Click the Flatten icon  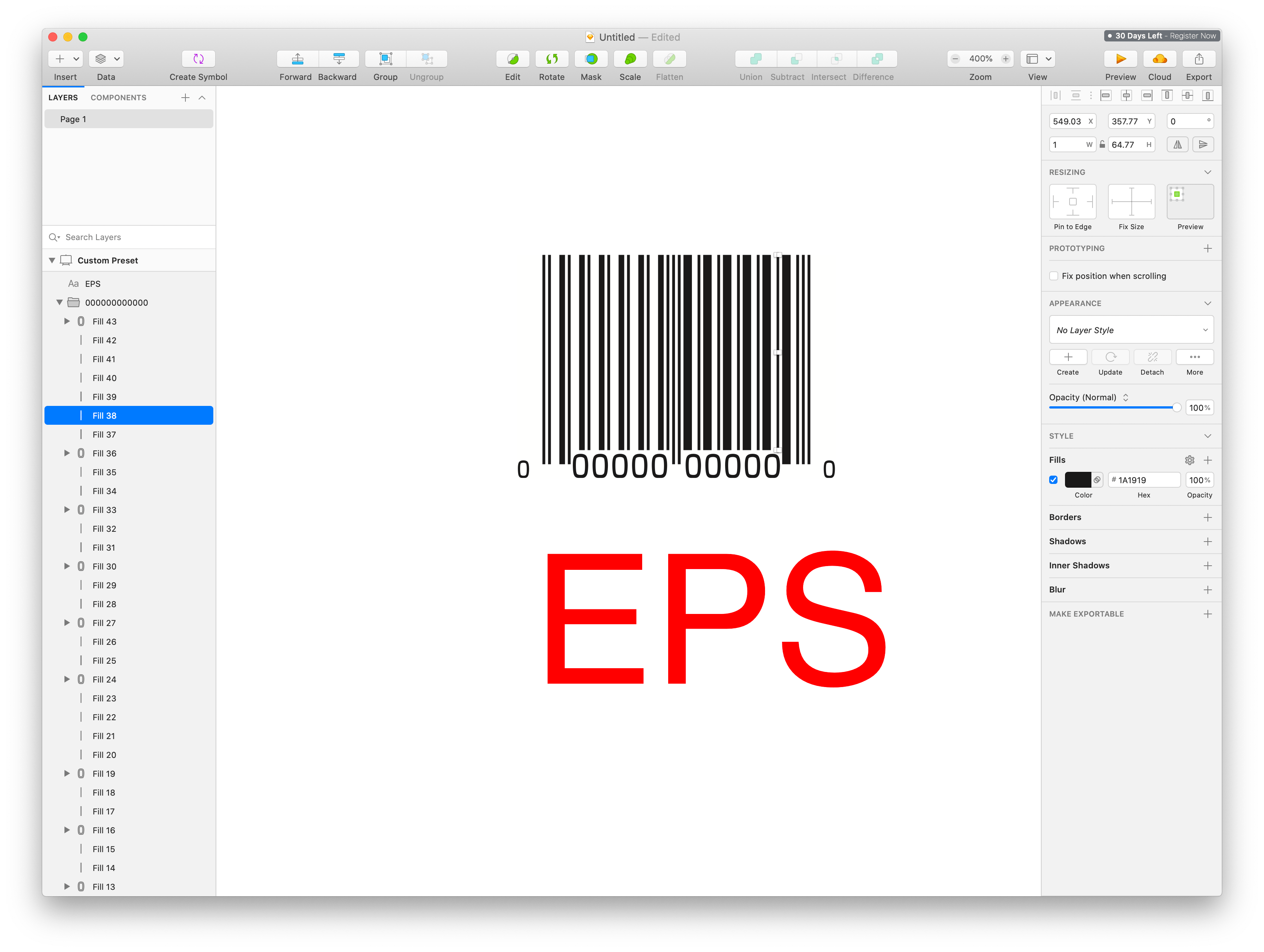(670, 59)
